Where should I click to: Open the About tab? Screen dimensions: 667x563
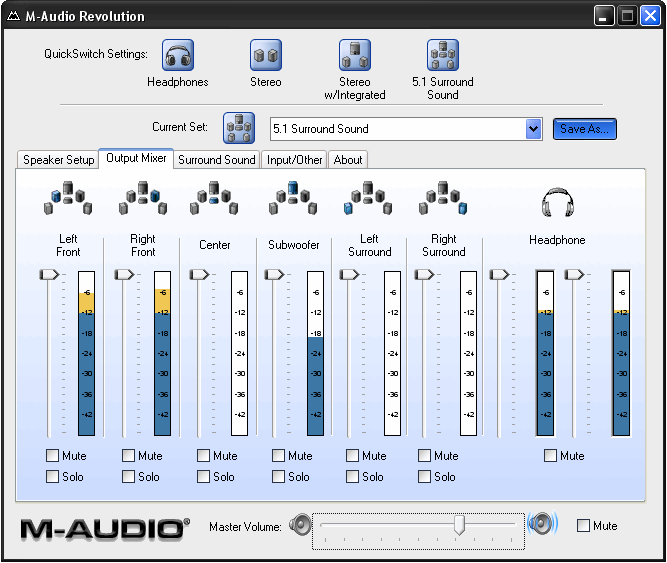pos(348,160)
